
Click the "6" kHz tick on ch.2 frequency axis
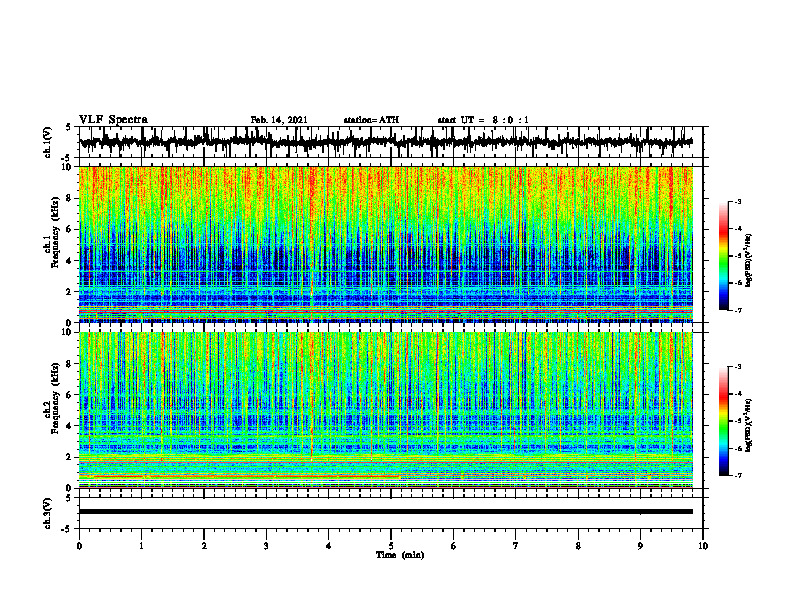(x=69, y=395)
